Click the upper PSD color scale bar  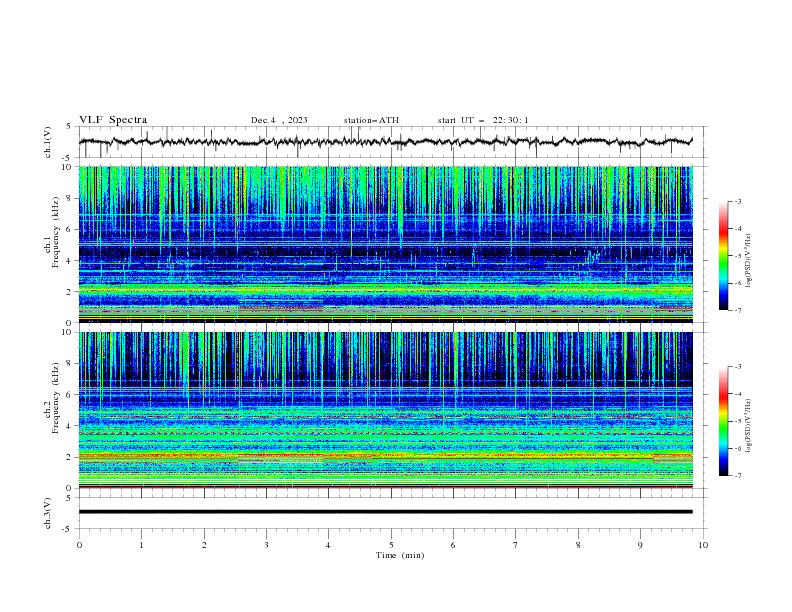(723, 256)
